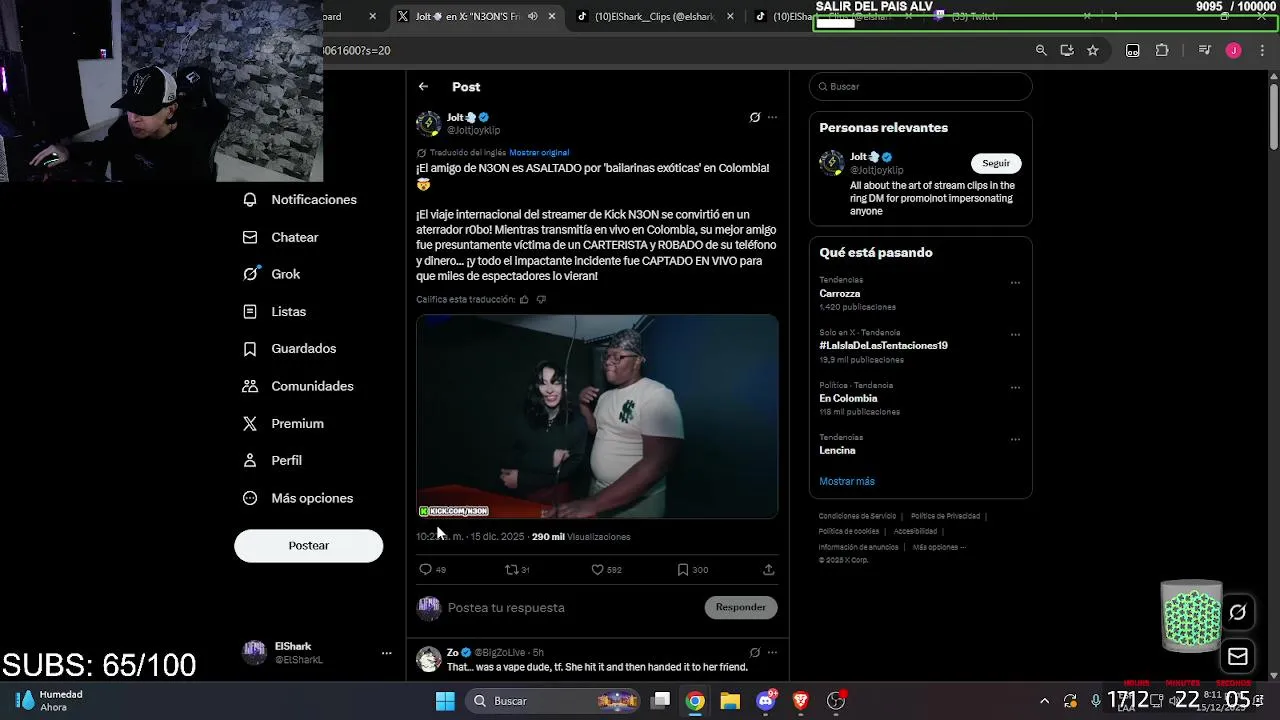The image size is (1280, 720).
Task: Open Chatear messages in sidebar
Action: tap(281, 237)
